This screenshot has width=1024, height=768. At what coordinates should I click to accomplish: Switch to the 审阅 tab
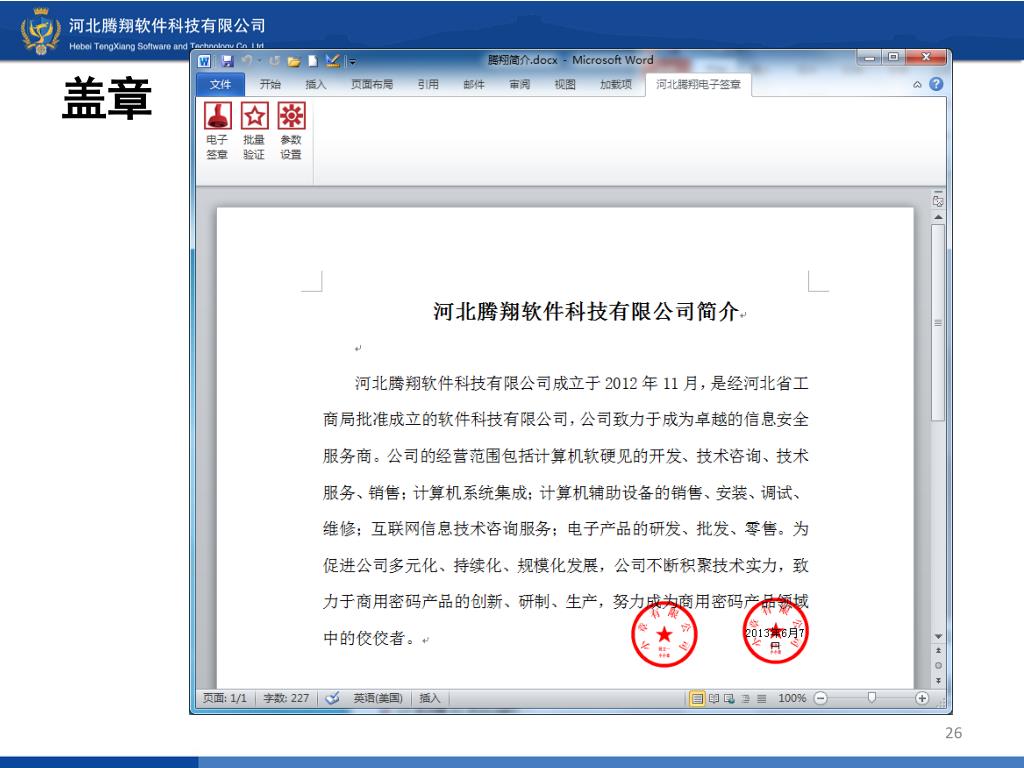pyautogui.click(x=519, y=84)
